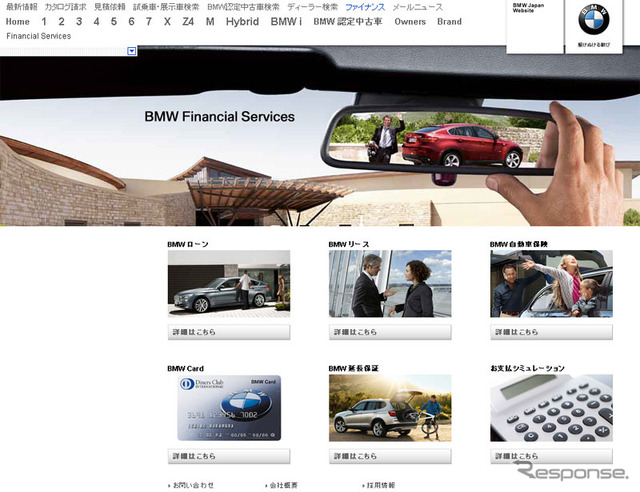Image resolution: width=640 pixels, height=492 pixels.
Task: Open お問い合わせ footer link
Action: tap(191, 485)
